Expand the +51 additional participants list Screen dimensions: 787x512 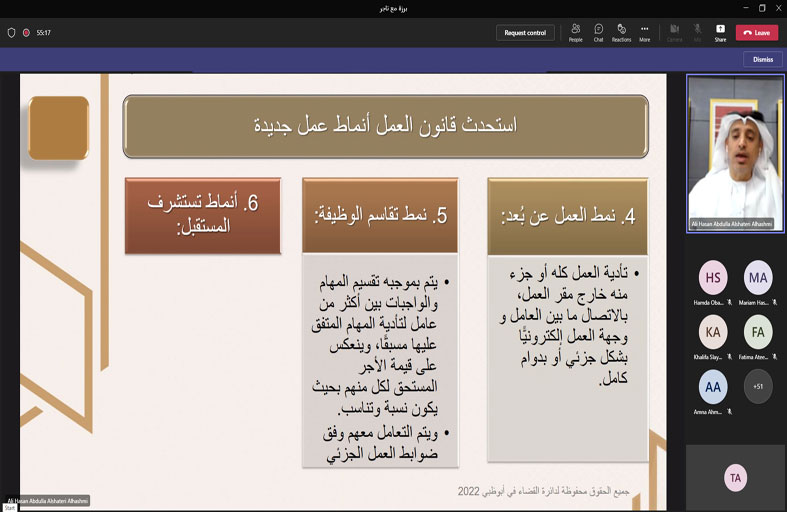(x=758, y=386)
